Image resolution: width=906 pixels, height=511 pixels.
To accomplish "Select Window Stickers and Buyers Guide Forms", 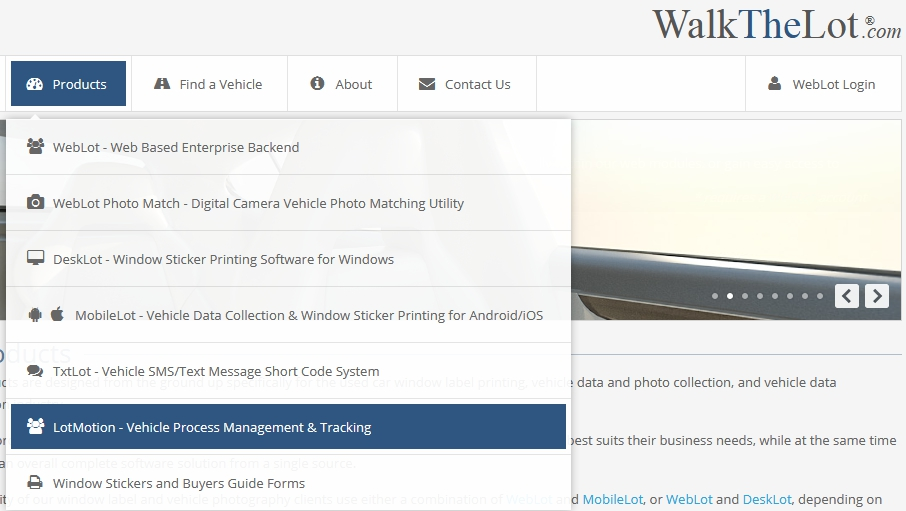I will pos(288,483).
